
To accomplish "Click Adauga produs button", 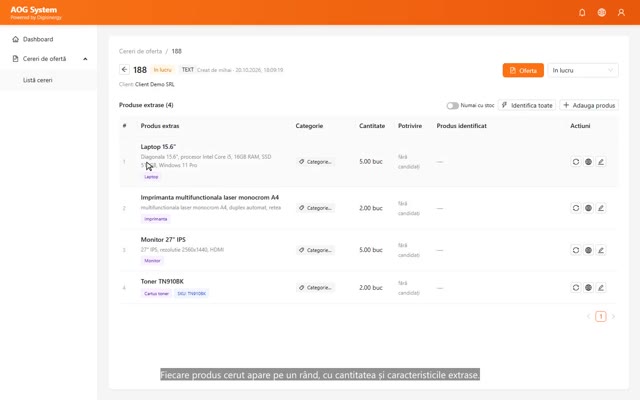I will pos(589,105).
